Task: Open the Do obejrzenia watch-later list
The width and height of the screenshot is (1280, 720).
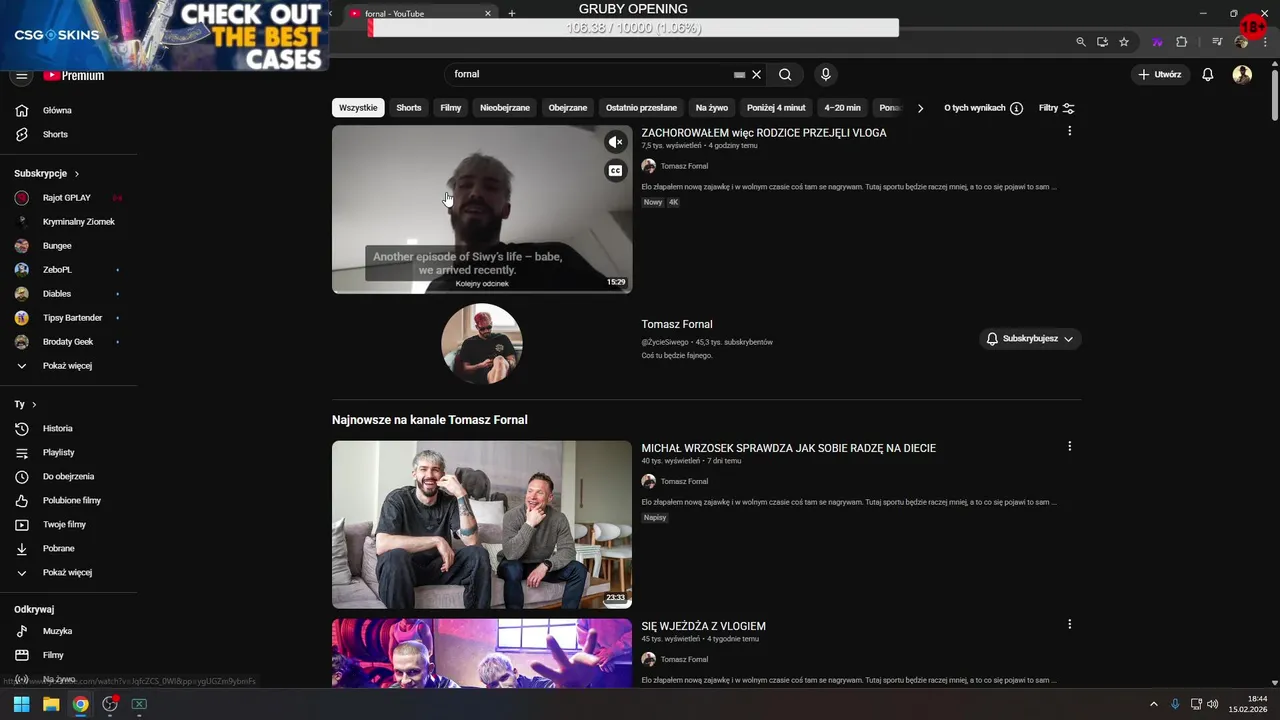Action: (68, 476)
